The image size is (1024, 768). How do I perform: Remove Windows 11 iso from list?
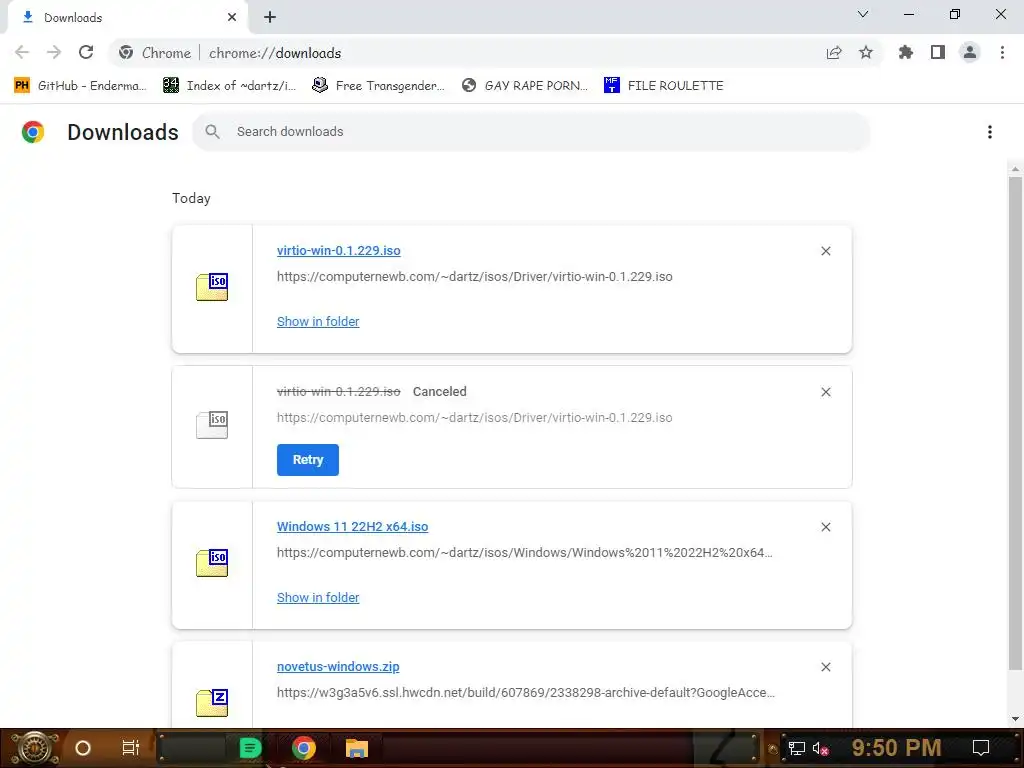click(x=826, y=527)
